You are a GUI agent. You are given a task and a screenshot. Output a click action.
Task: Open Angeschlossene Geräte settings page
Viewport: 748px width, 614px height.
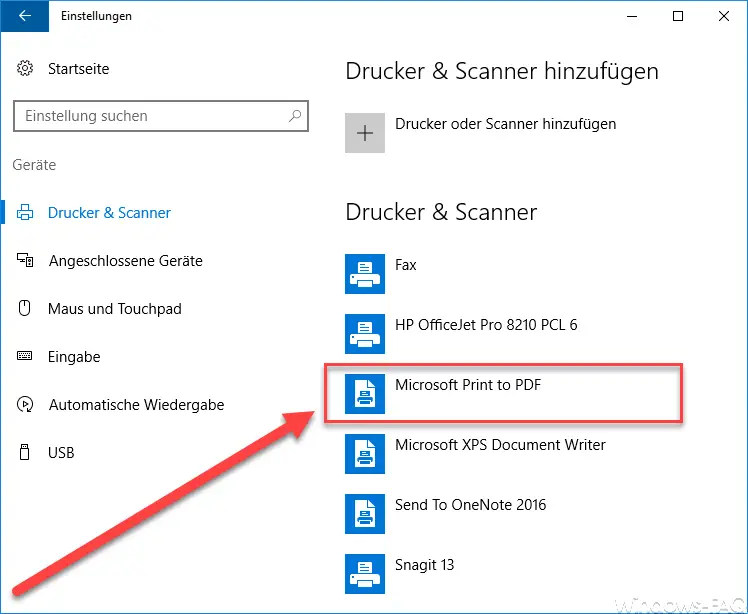point(126,261)
